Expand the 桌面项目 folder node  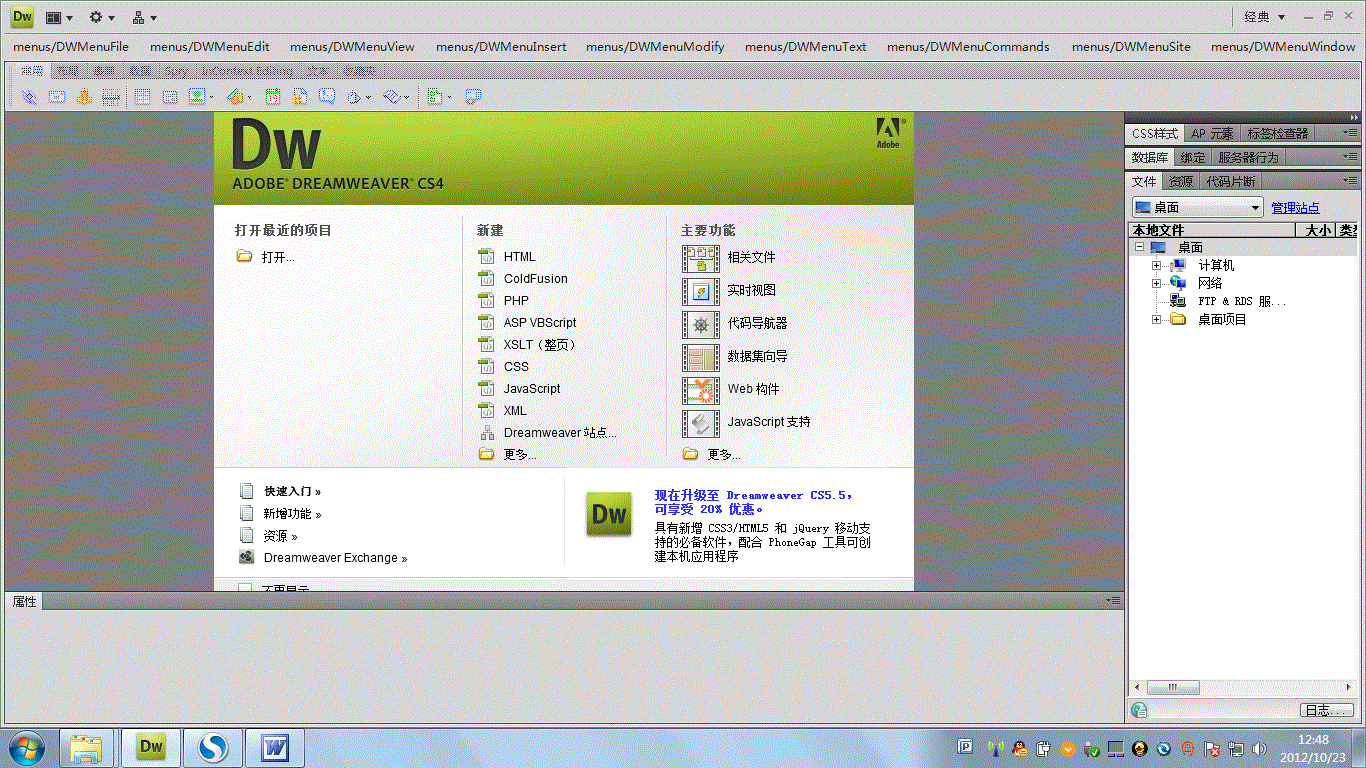point(1156,319)
